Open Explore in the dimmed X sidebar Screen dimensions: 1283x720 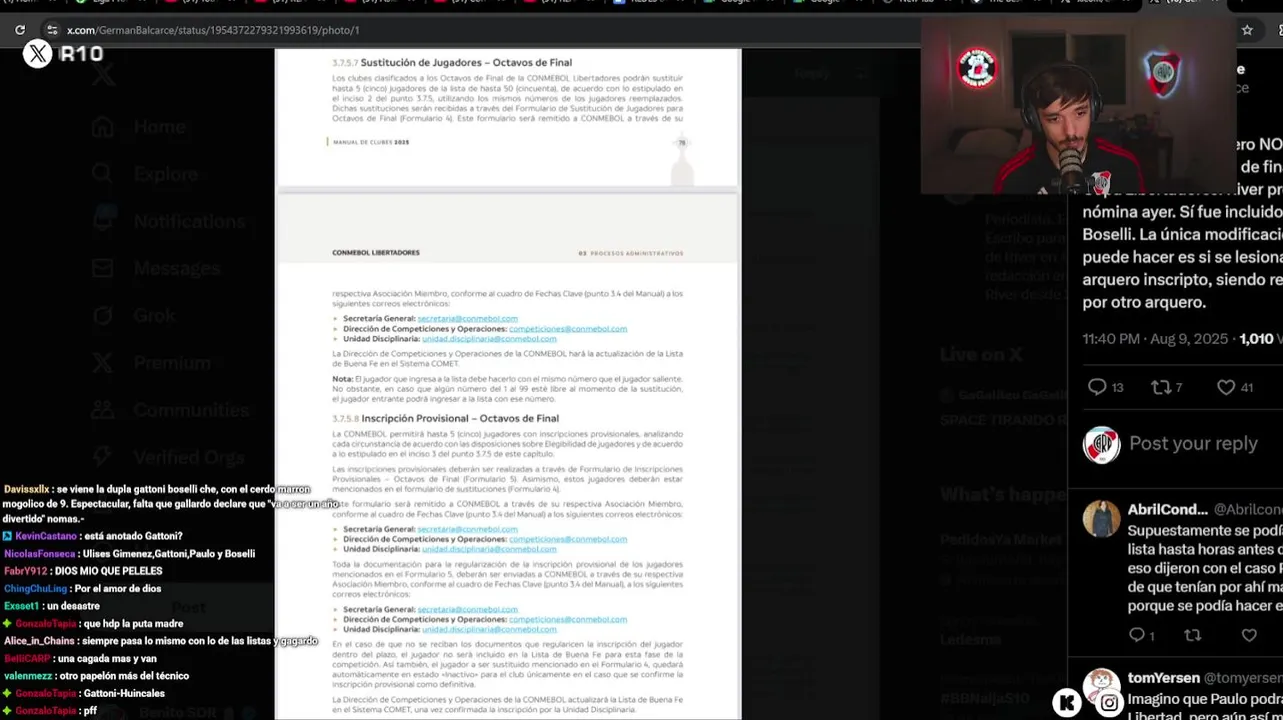pos(145,174)
